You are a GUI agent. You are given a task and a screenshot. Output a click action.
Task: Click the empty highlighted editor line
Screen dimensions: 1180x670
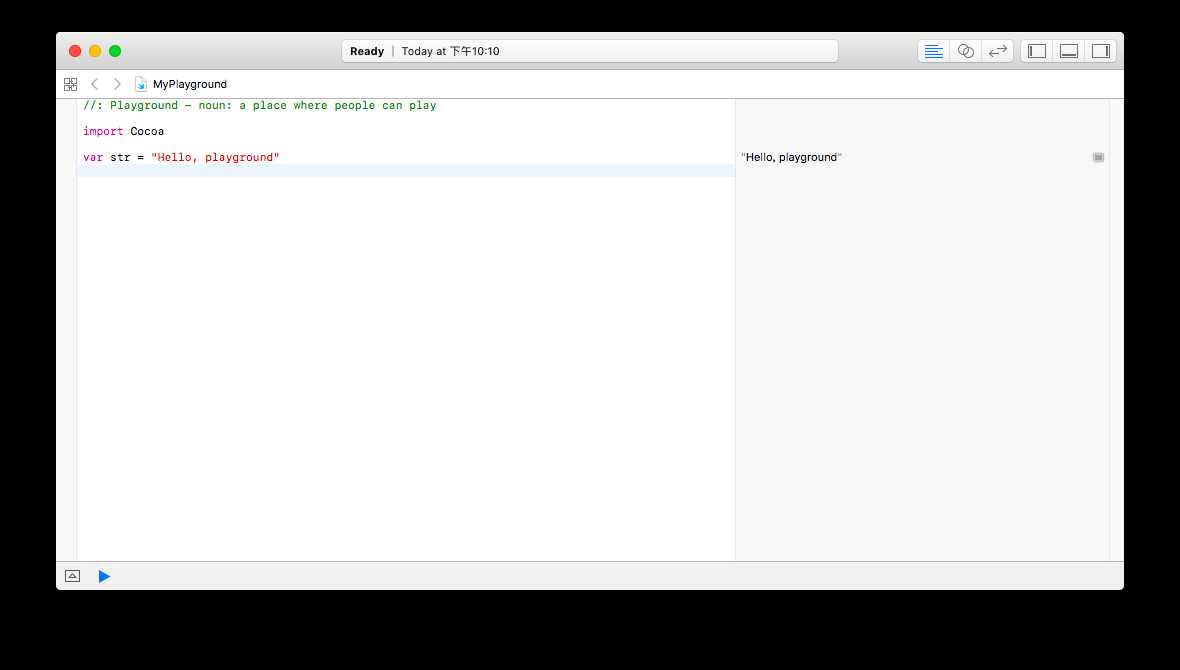point(406,171)
